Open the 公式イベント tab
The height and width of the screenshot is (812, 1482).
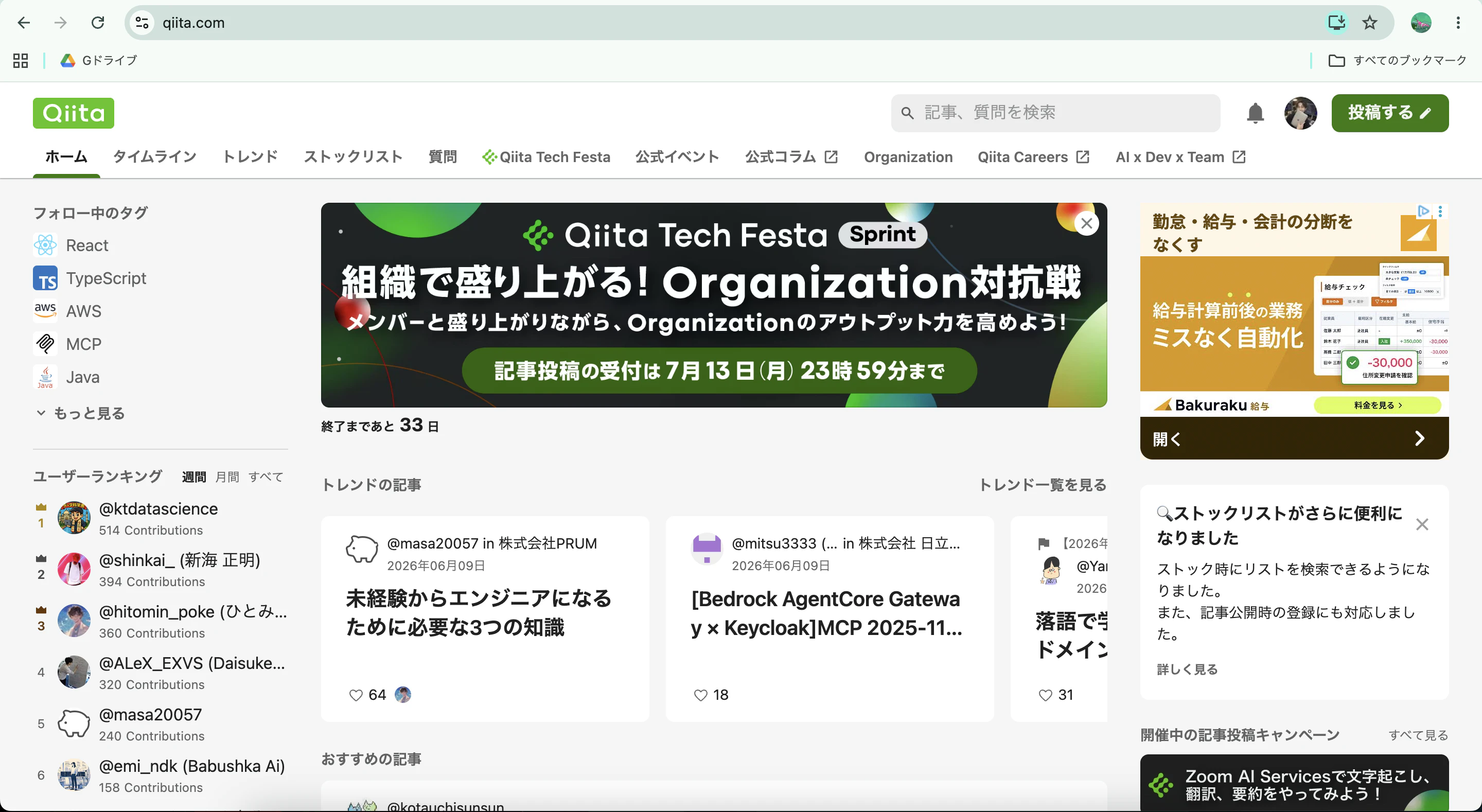(677, 156)
